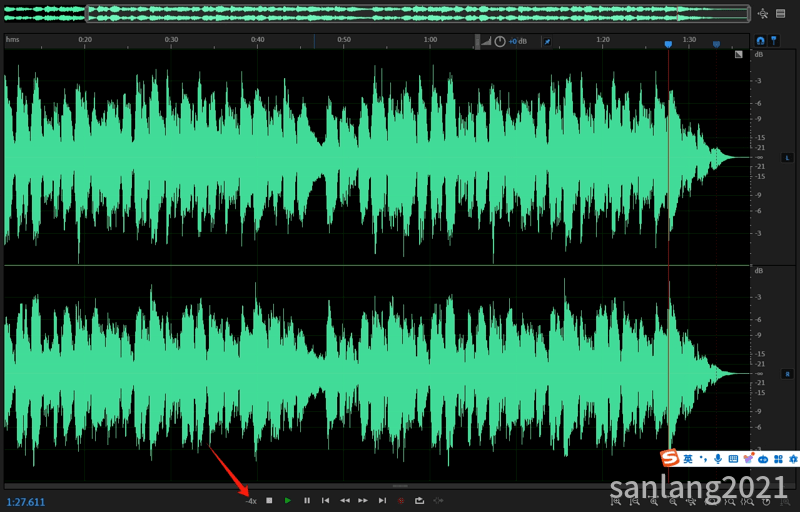Click the HUD volume gain knob
The width and height of the screenshot is (800, 512).
pos(500,41)
